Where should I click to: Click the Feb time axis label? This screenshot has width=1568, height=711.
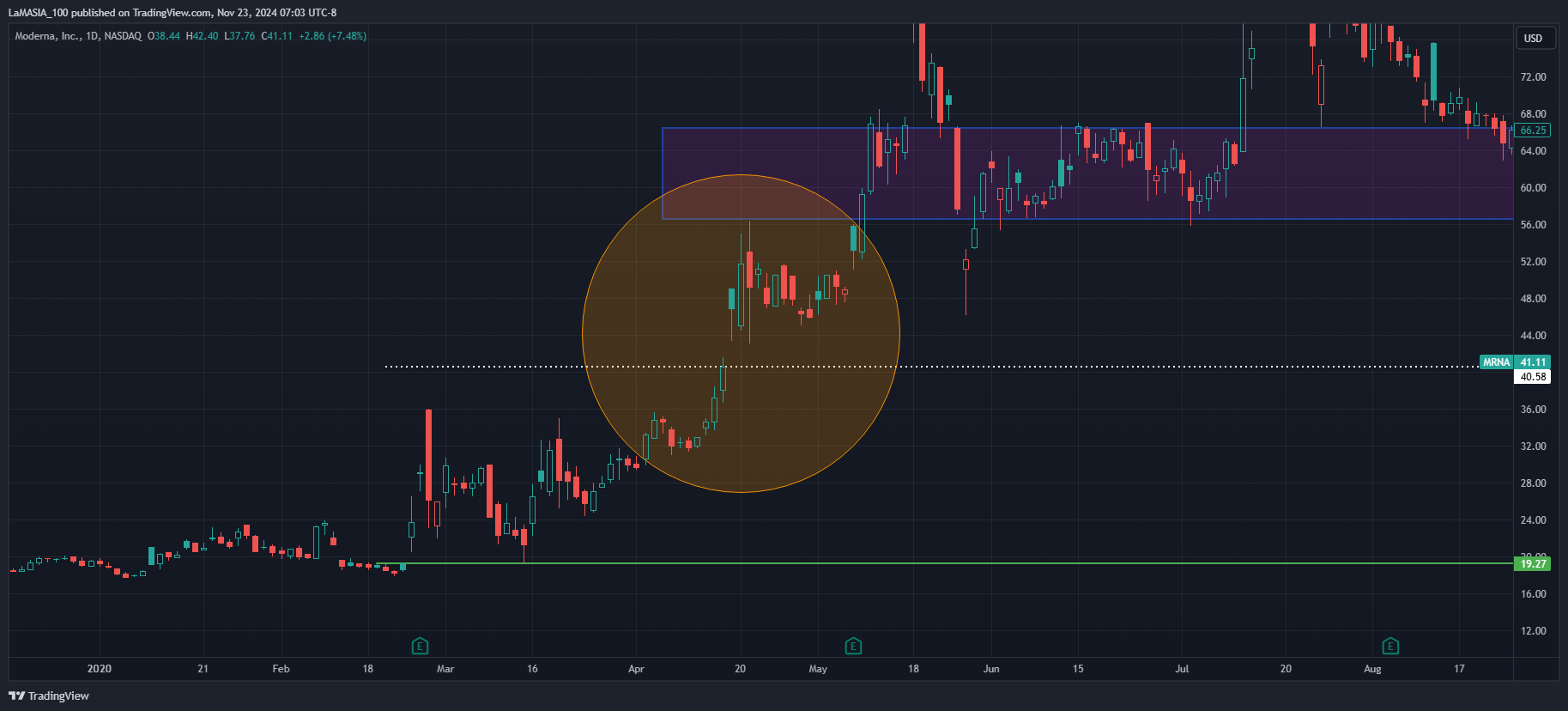[281, 669]
